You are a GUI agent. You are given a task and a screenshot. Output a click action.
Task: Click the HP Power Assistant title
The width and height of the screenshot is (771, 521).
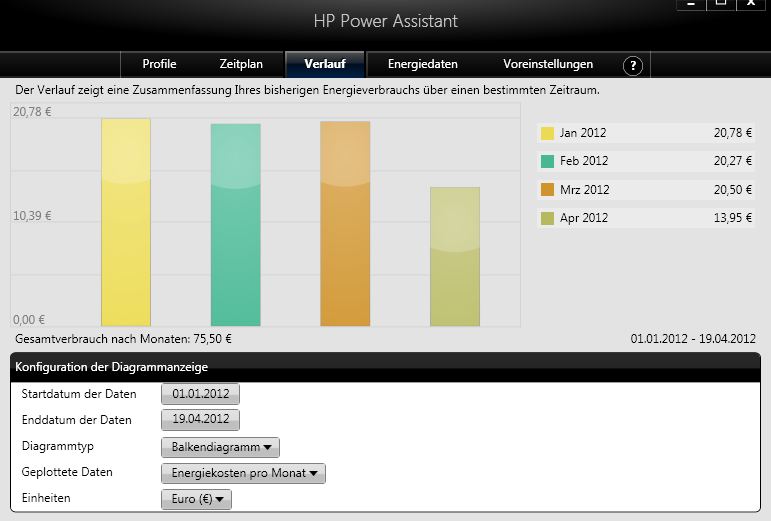coord(386,21)
